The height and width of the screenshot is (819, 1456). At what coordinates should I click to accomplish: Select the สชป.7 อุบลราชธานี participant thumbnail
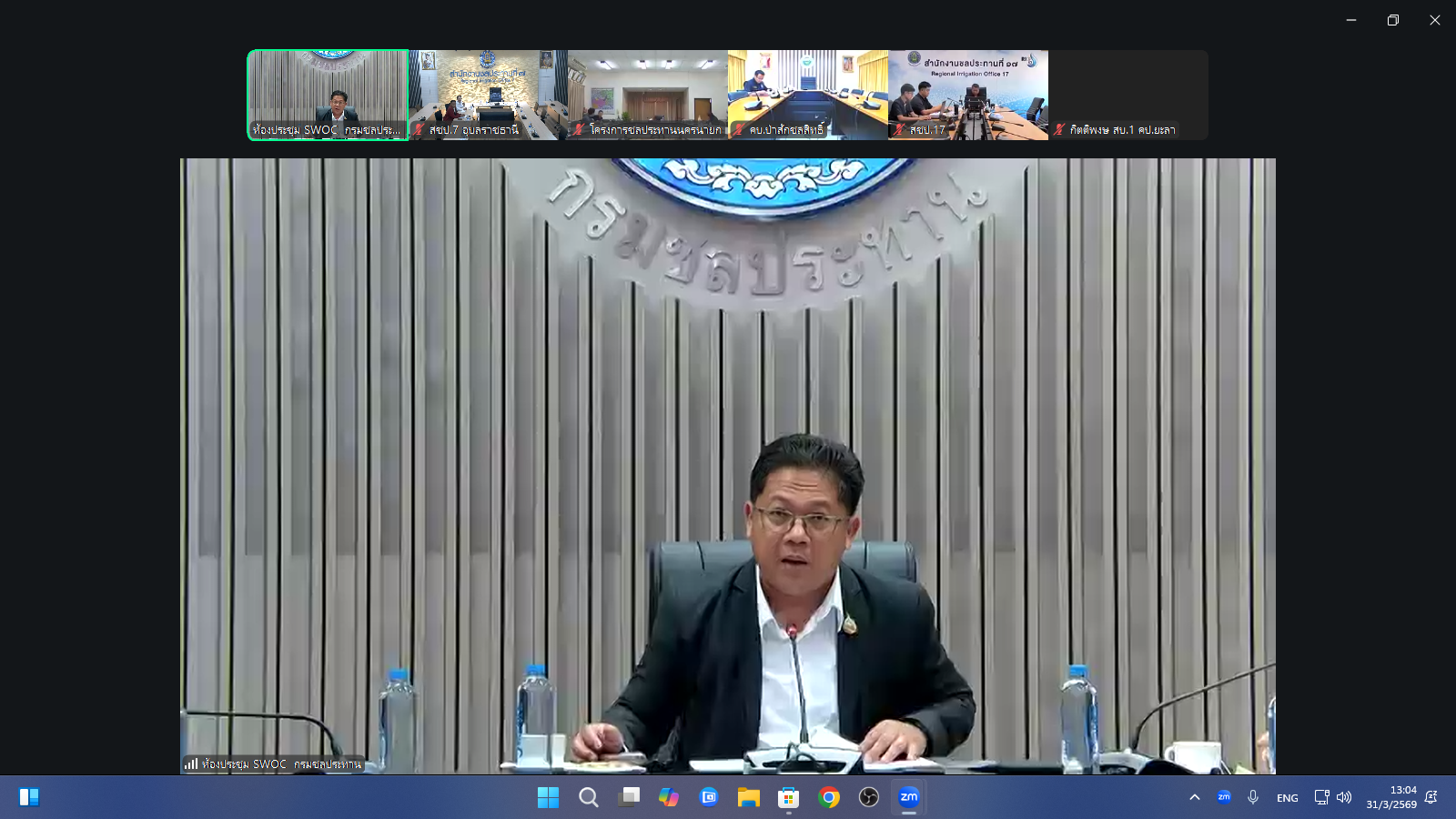tap(488, 95)
